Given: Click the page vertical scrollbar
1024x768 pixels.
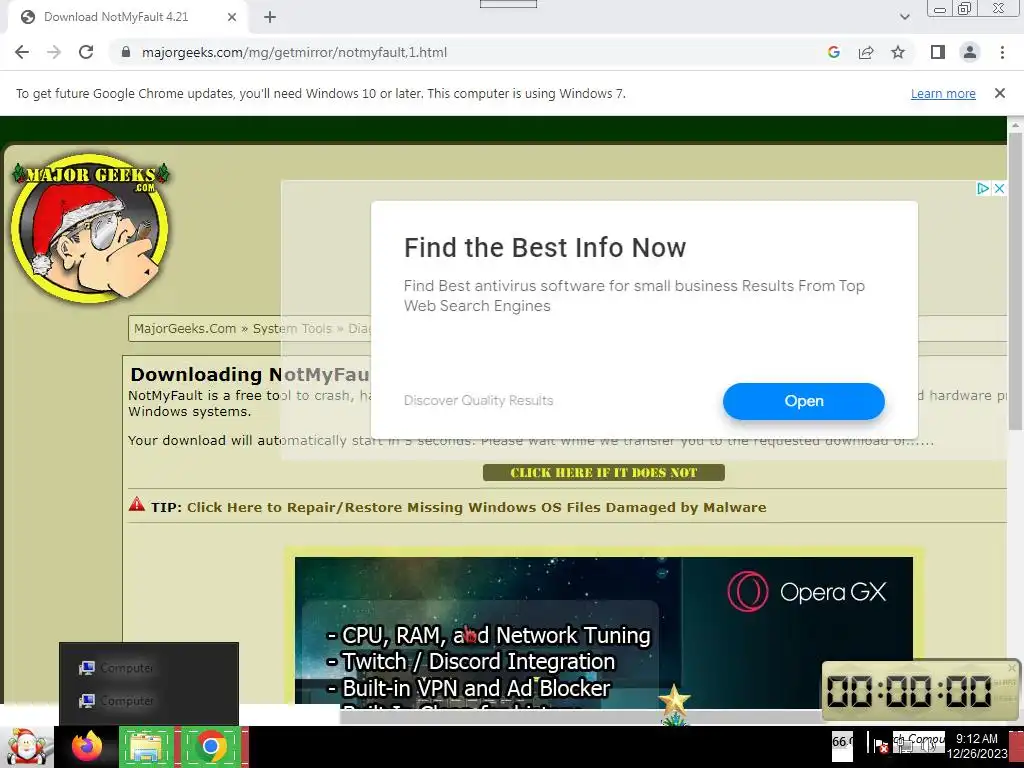Looking at the screenshot, I should pyautogui.click(x=1014, y=281).
